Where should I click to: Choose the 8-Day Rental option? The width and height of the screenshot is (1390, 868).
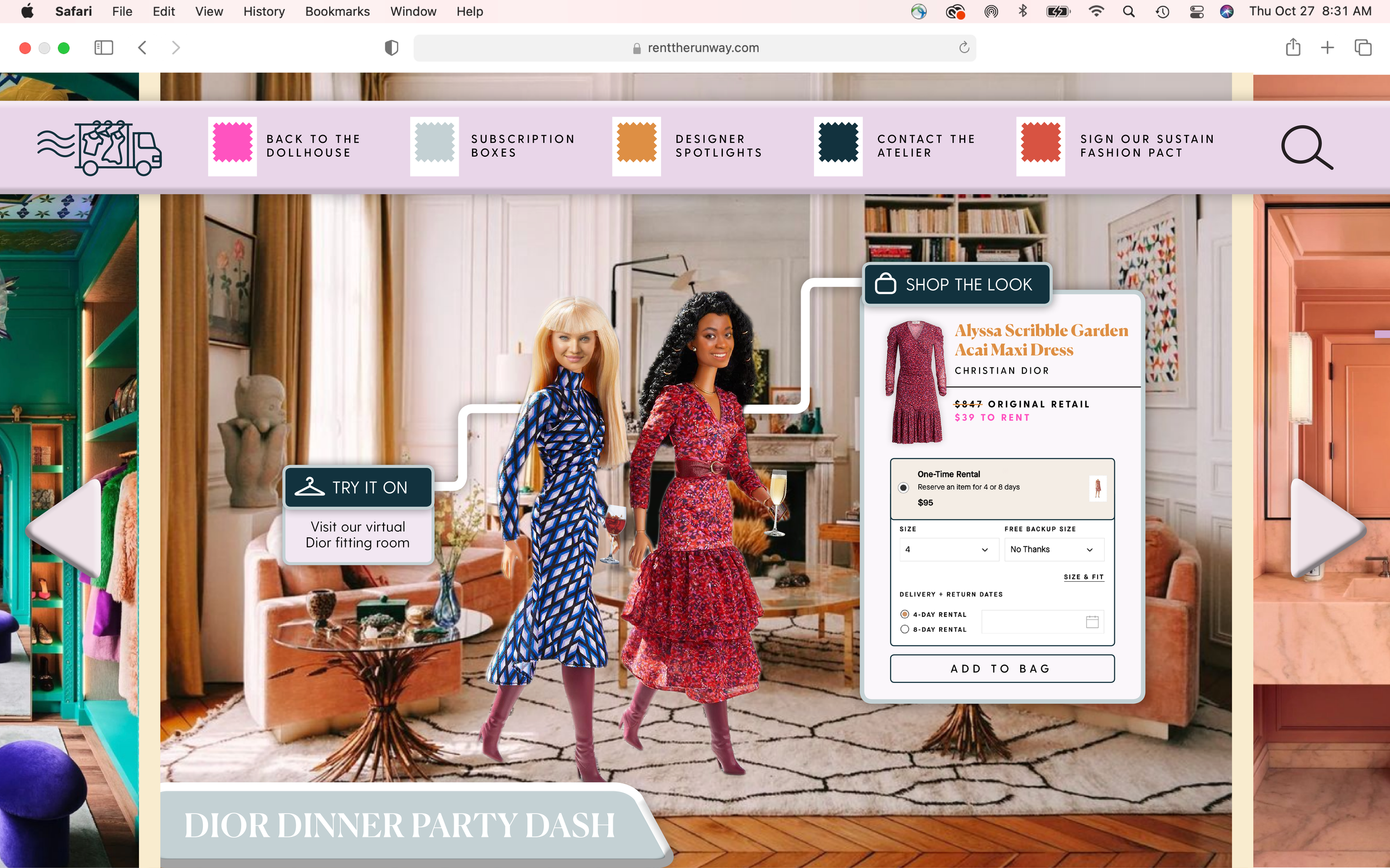click(x=905, y=629)
